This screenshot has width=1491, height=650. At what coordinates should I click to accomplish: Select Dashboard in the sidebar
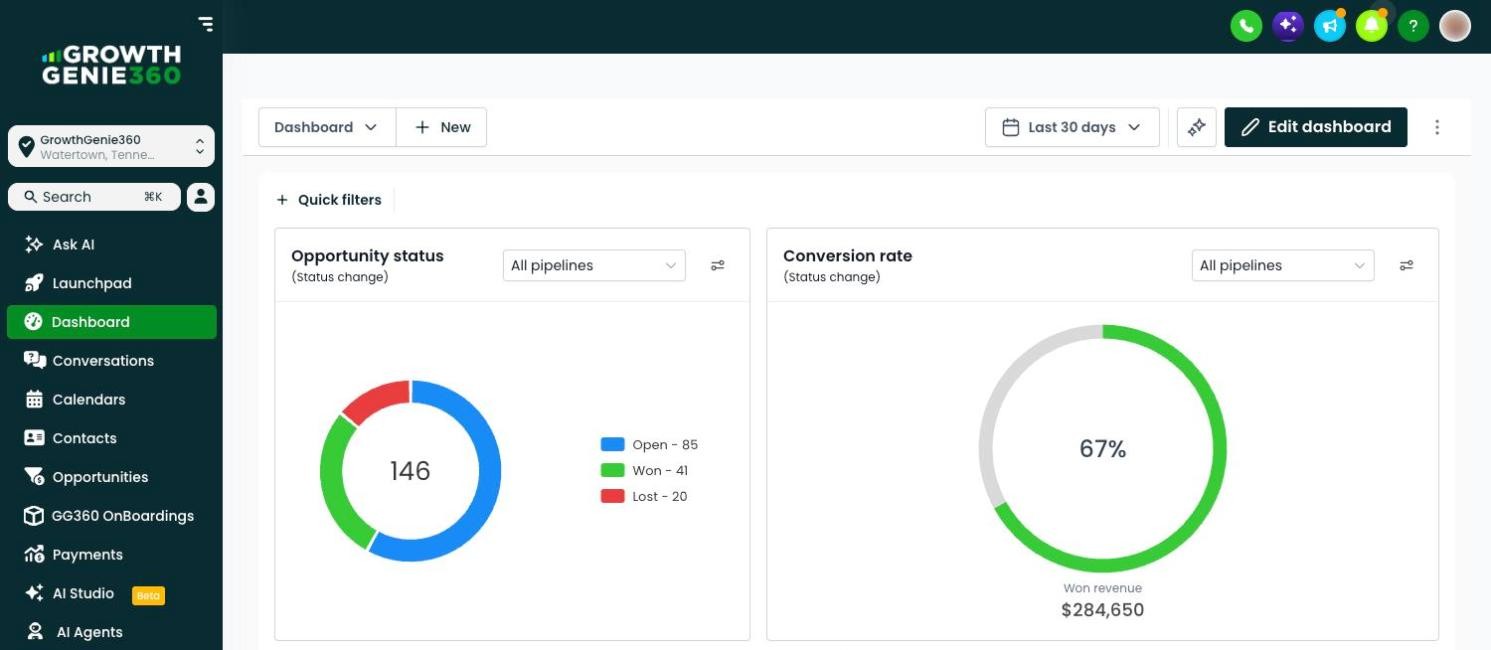click(111, 322)
